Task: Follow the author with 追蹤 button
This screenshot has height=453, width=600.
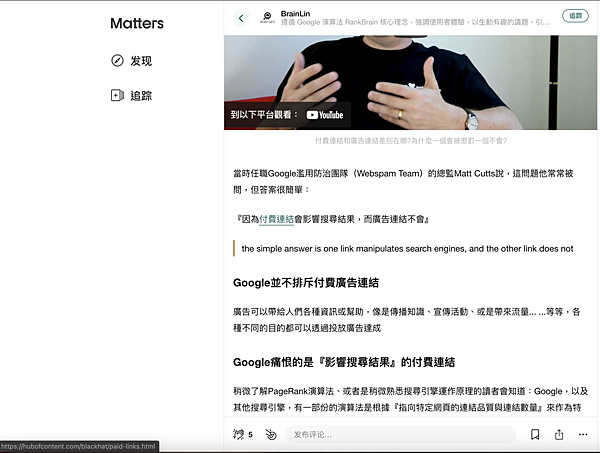Action: (x=575, y=16)
